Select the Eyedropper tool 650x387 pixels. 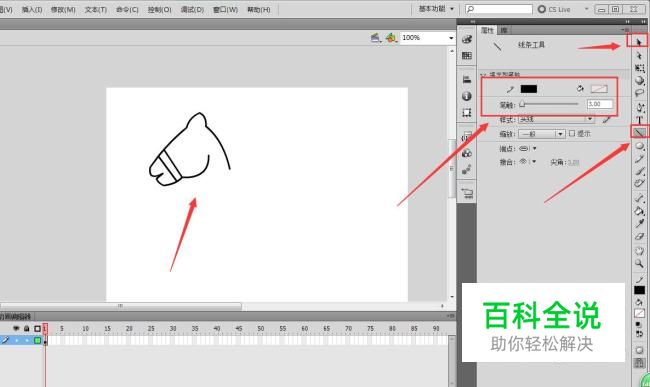click(640, 223)
